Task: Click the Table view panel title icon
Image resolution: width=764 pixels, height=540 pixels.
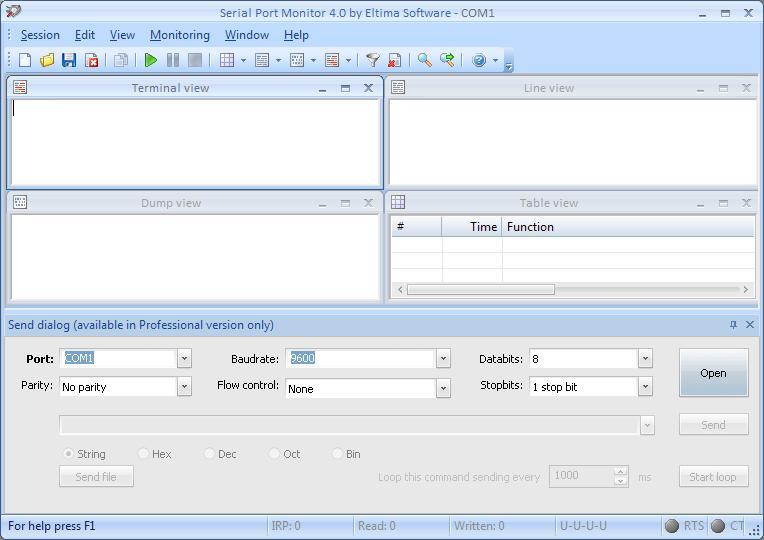Action: click(398, 202)
